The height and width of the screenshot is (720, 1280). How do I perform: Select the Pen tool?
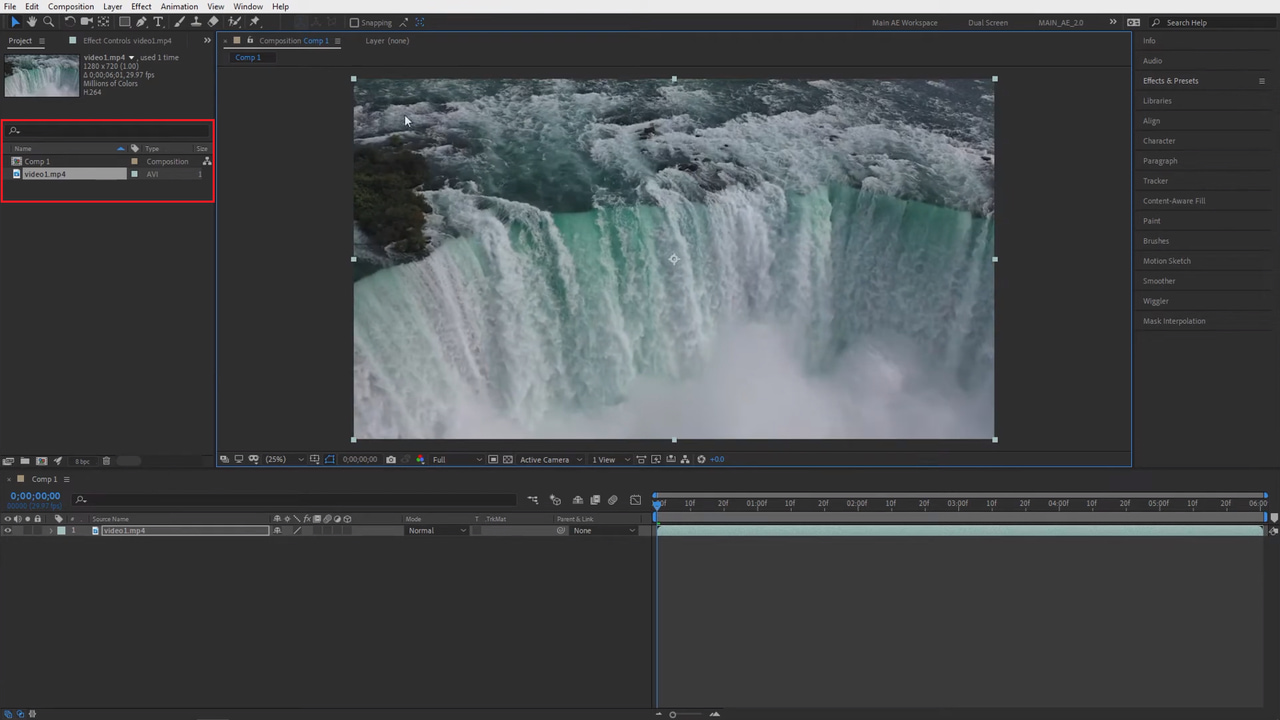point(142,22)
